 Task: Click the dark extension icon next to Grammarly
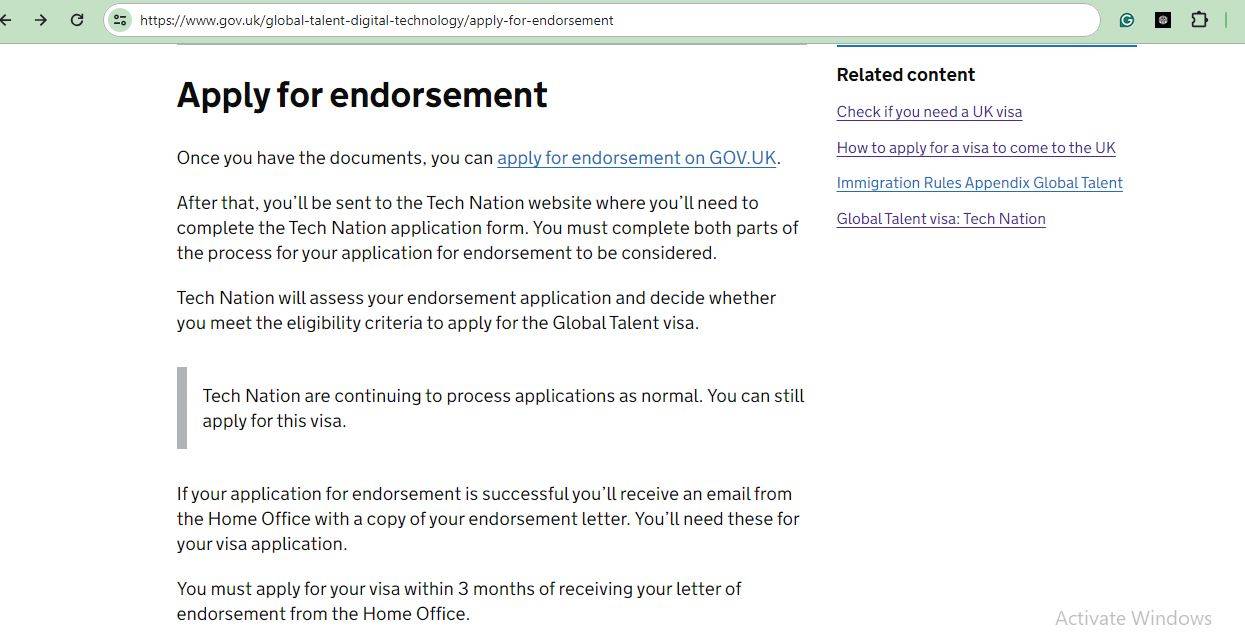click(1162, 19)
